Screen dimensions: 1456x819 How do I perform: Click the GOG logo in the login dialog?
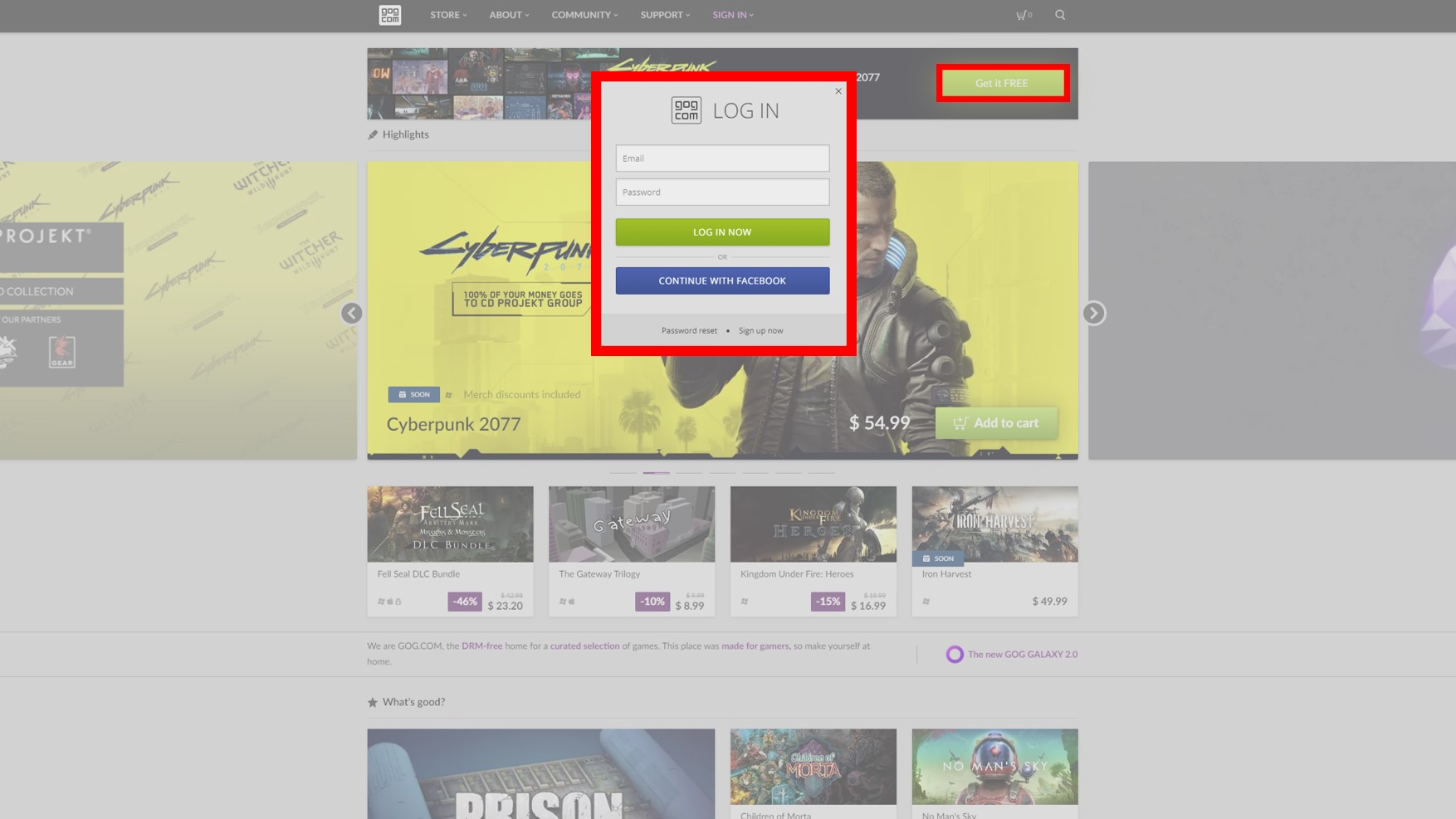pyautogui.click(x=686, y=110)
